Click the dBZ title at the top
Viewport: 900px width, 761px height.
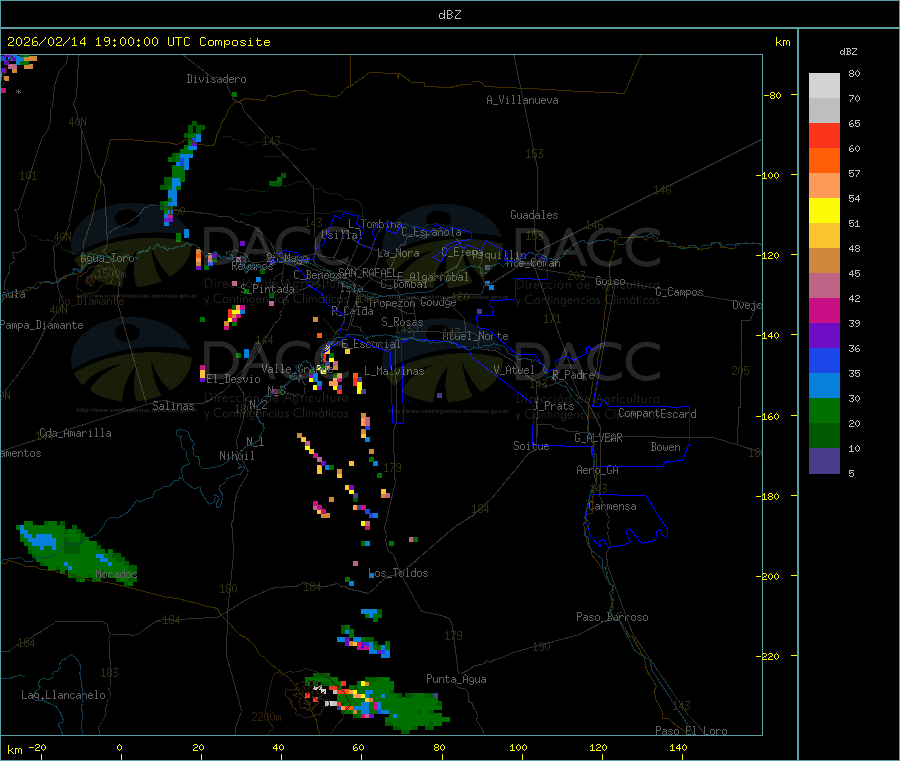[449, 15]
